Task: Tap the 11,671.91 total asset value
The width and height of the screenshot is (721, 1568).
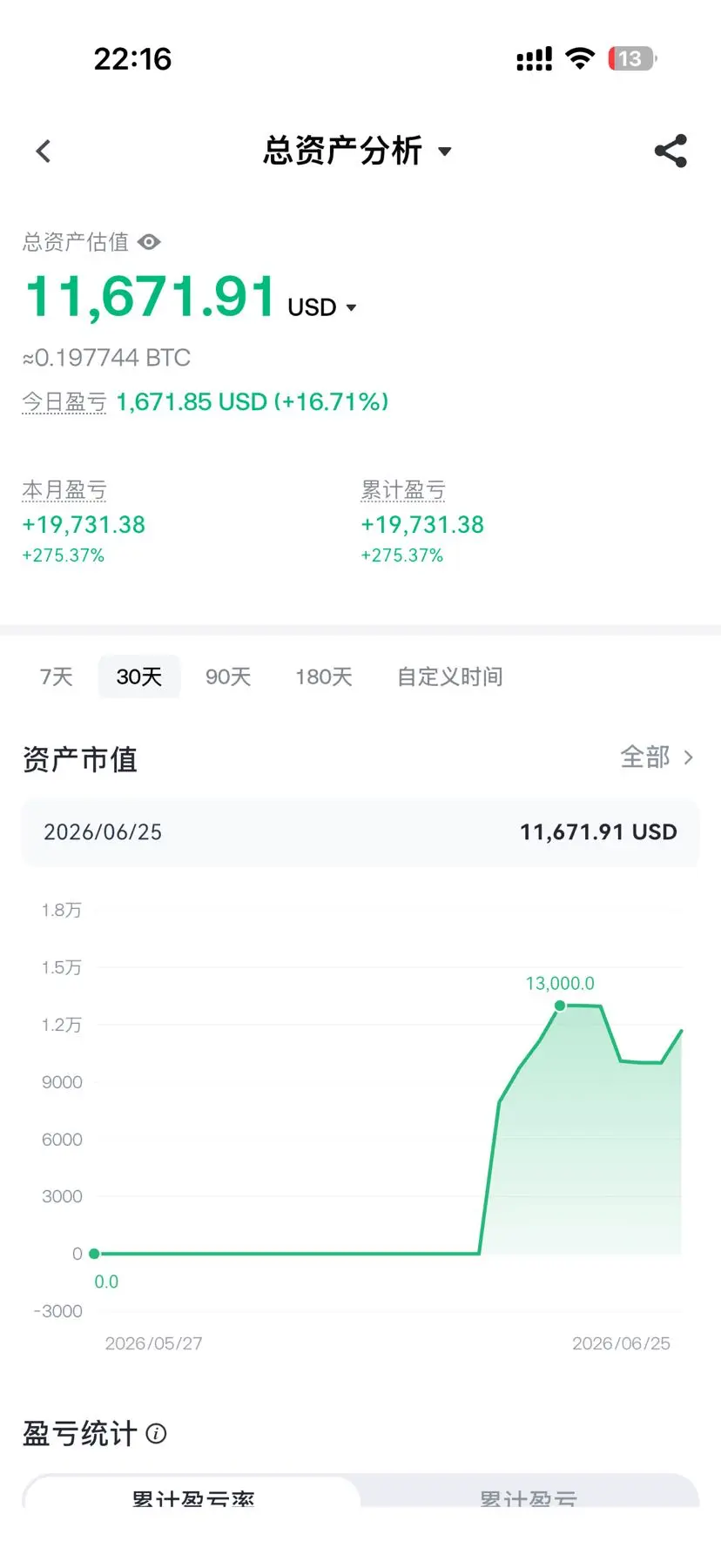Action: [x=150, y=296]
